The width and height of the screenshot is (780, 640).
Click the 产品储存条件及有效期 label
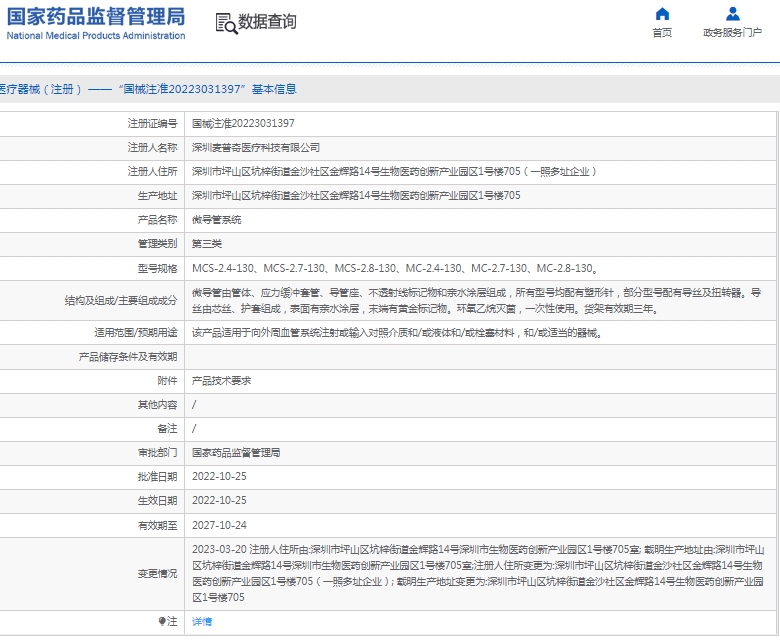pos(128,357)
